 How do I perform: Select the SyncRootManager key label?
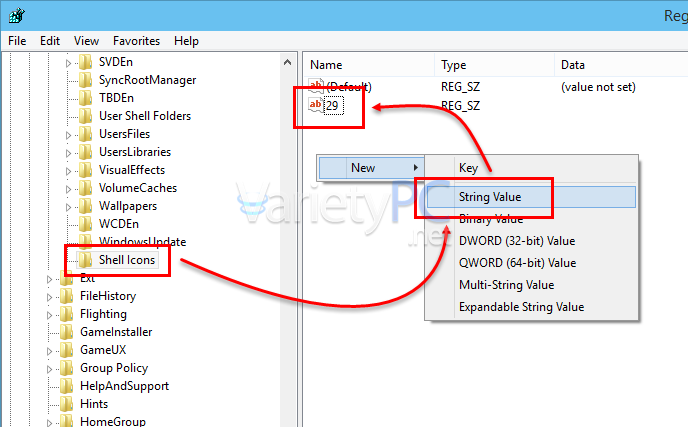(x=147, y=80)
